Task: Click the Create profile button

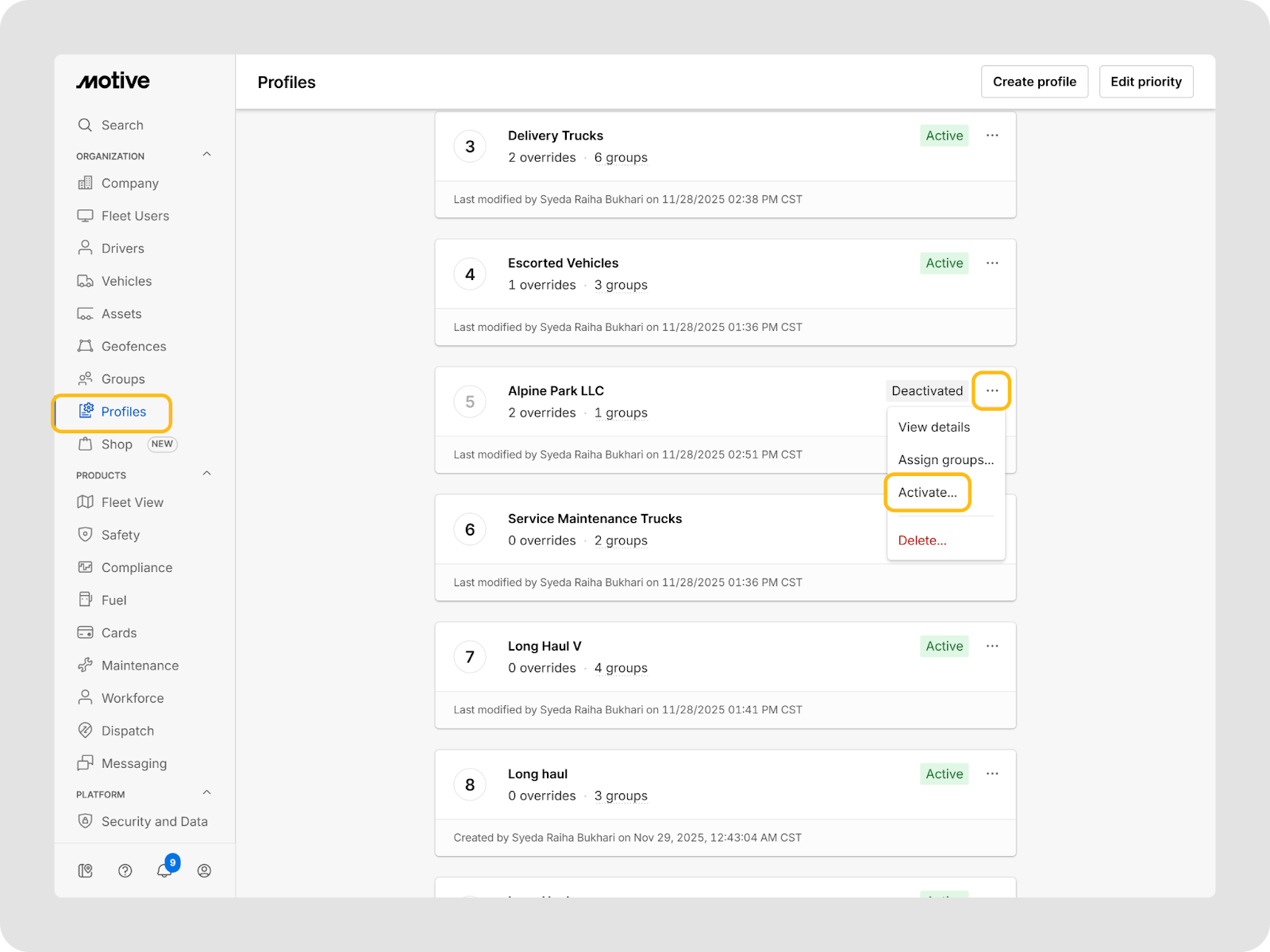Action: [x=1034, y=82]
